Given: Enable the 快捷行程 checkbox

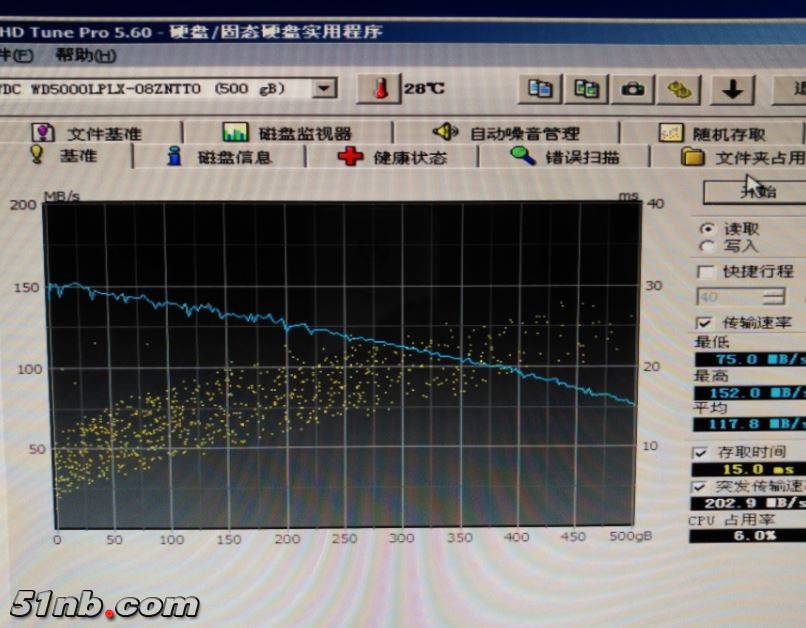Looking at the screenshot, I should 706,272.
